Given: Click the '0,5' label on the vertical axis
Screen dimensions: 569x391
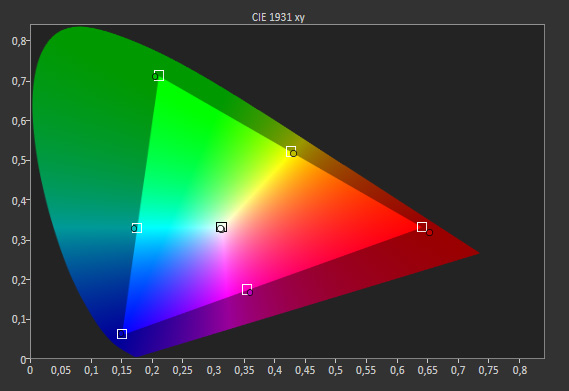Looking at the screenshot, I should point(19,160).
